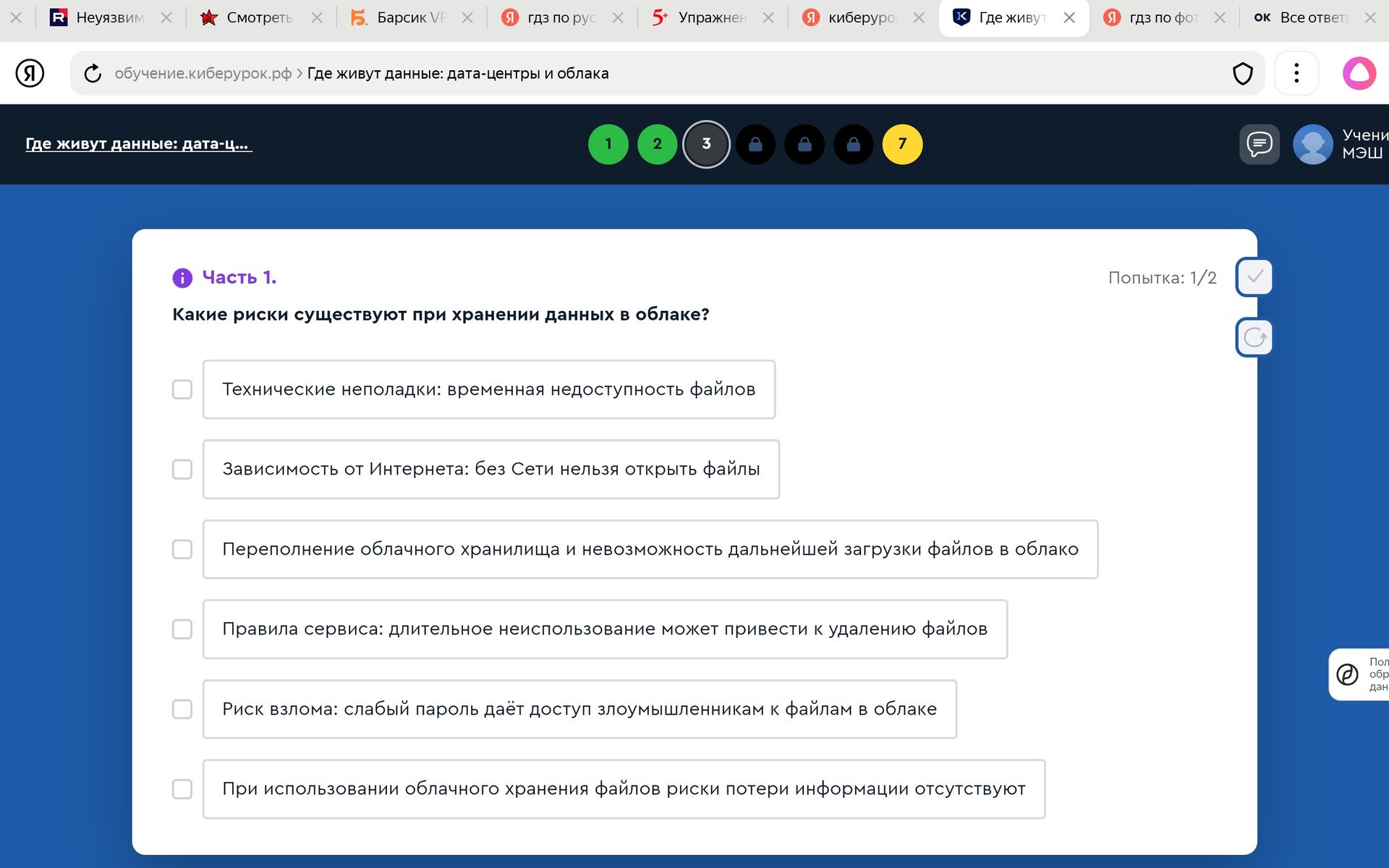Reload the page with refresh icon
The width and height of the screenshot is (1389, 868).
click(x=93, y=73)
